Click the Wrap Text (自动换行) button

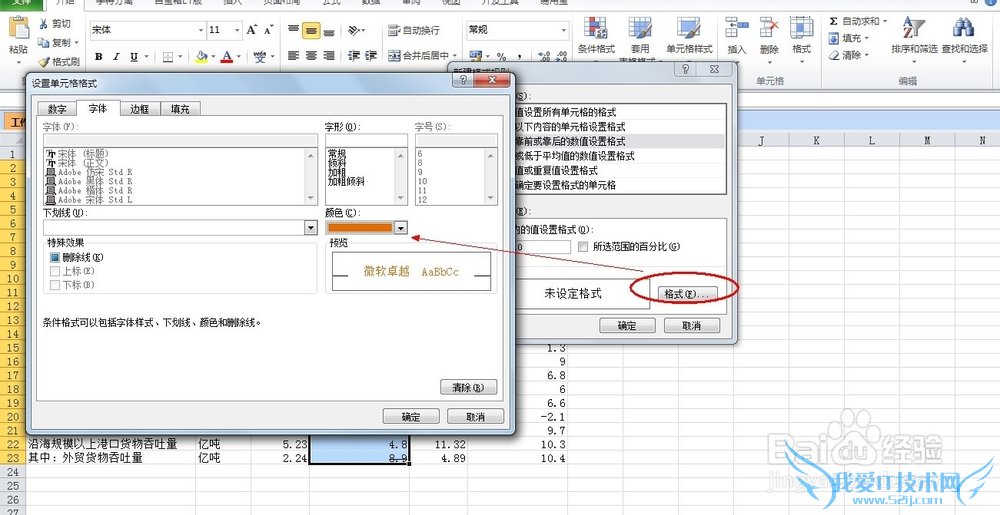pyautogui.click(x=413, y=30)
